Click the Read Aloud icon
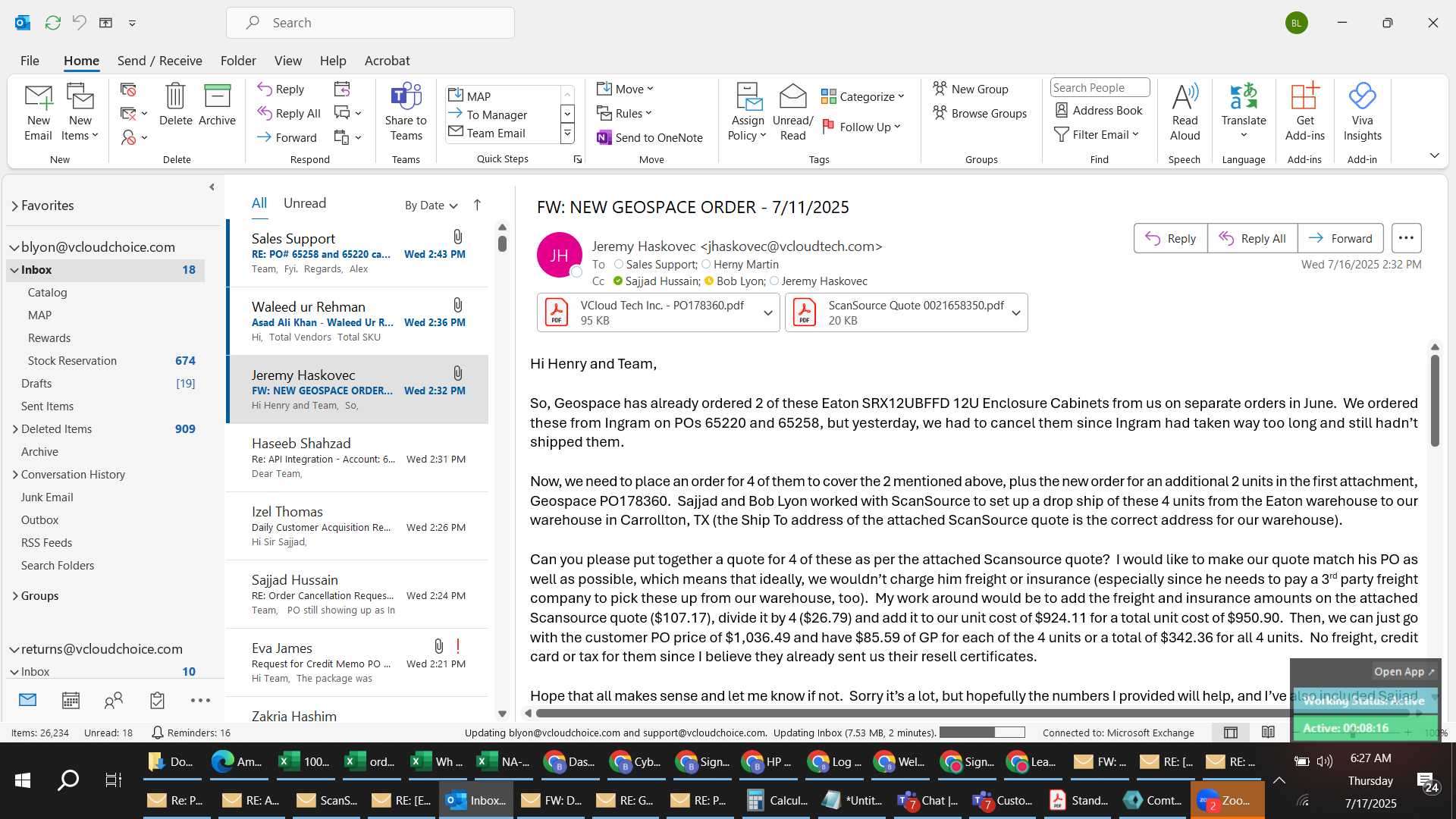 click(1185, 96)
